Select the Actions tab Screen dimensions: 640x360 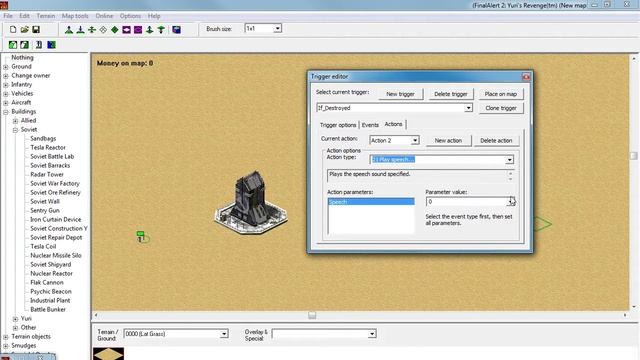tap(393, 124)
